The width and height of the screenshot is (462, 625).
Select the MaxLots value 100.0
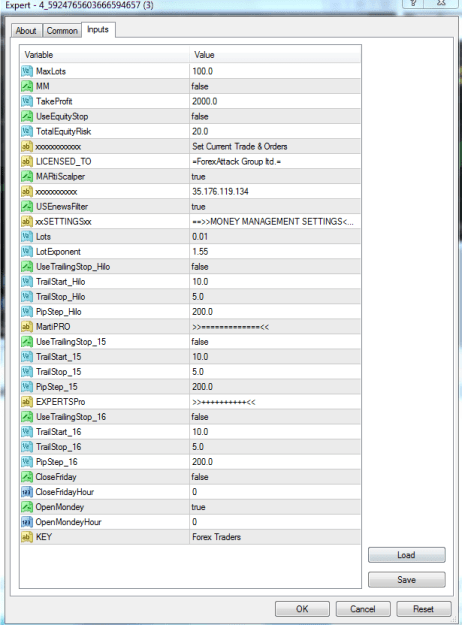tap(202, 71)
